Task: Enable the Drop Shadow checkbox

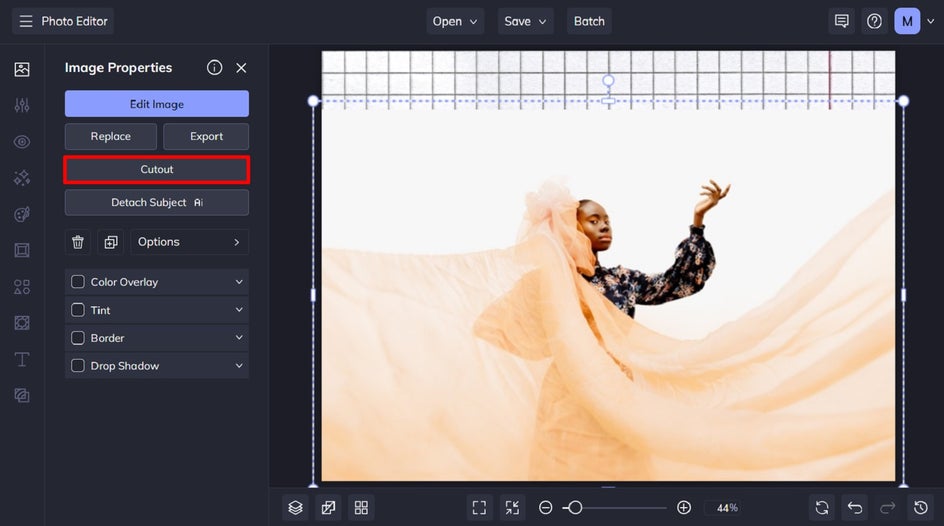Action: [78, 365]
